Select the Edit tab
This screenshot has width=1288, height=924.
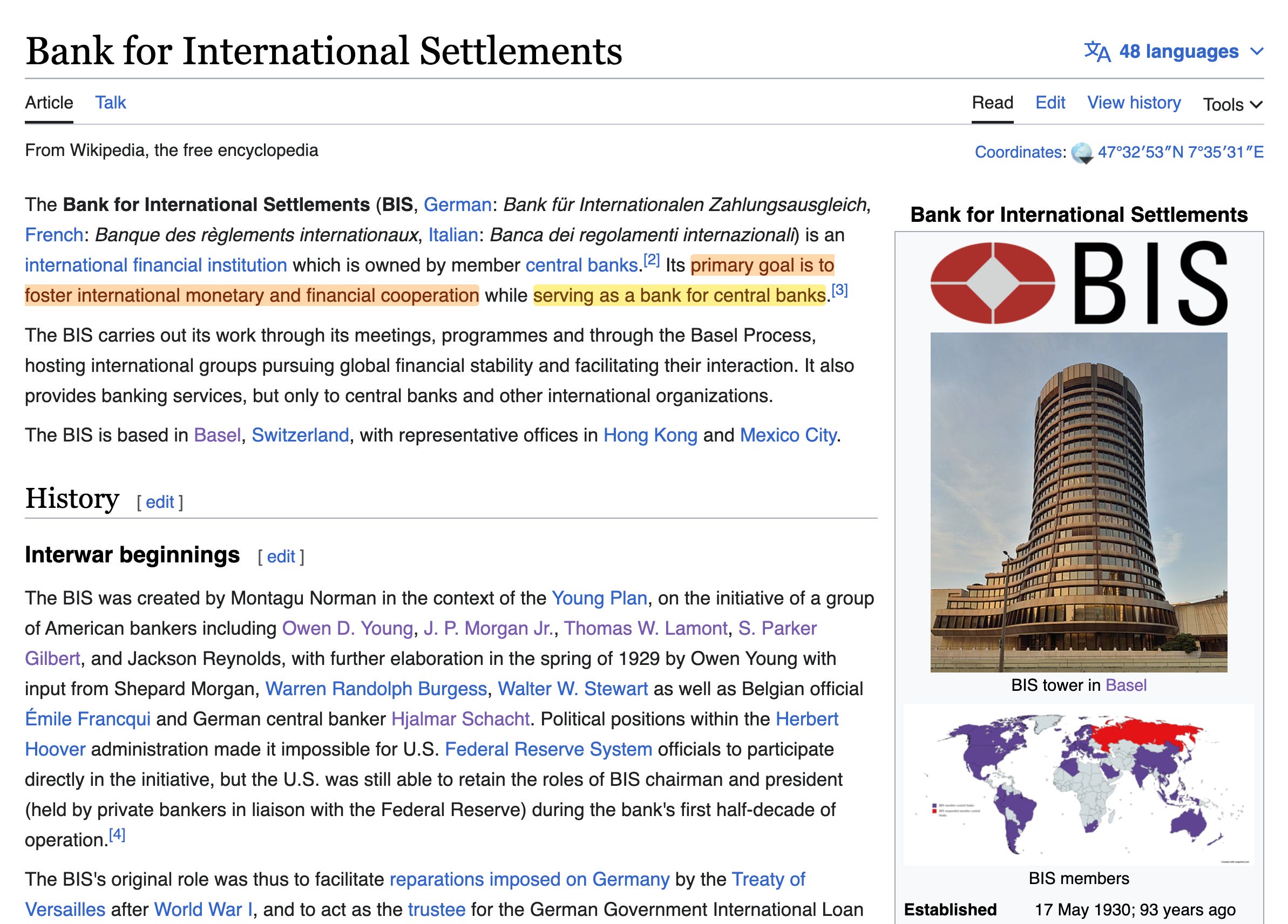click(1050, 103)
